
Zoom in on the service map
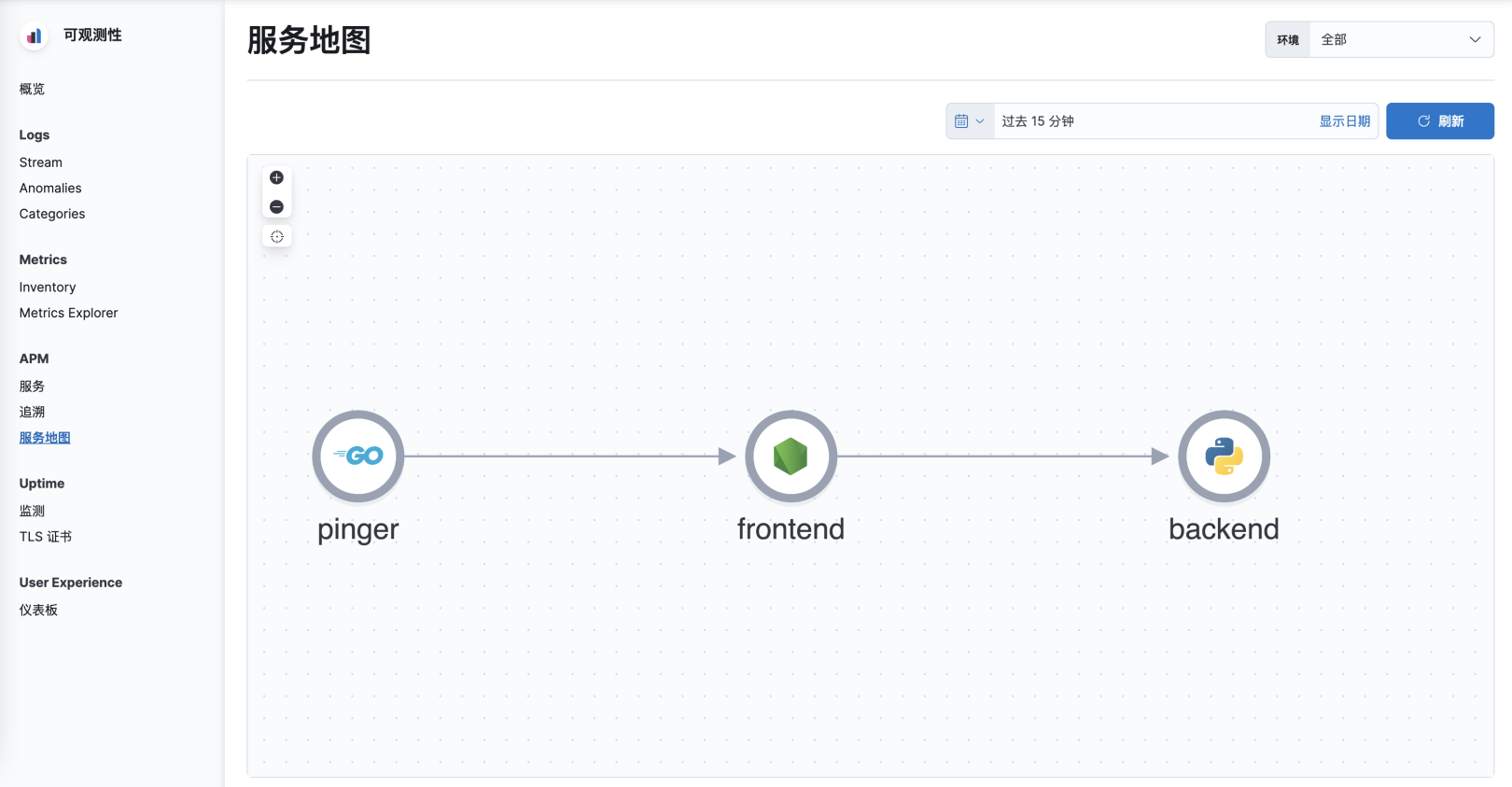tap(276, 176)
